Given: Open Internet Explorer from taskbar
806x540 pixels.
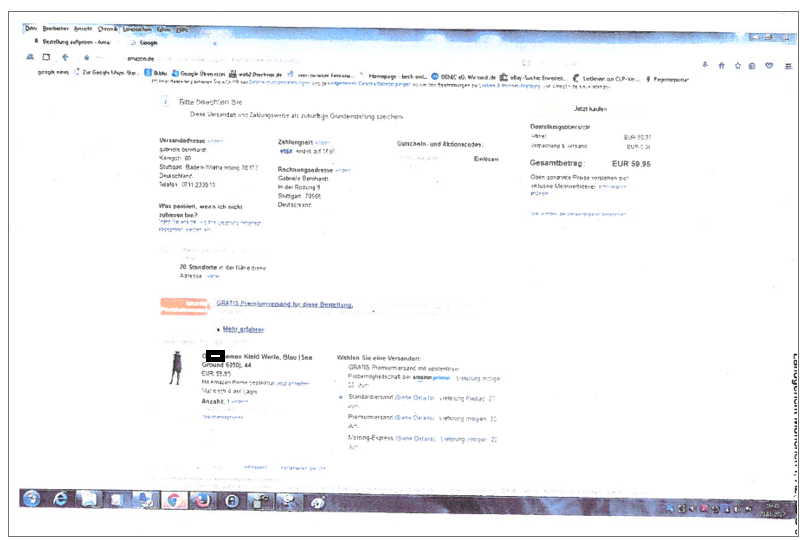Looking at the screenshot, I should click(x=61, y=499).
